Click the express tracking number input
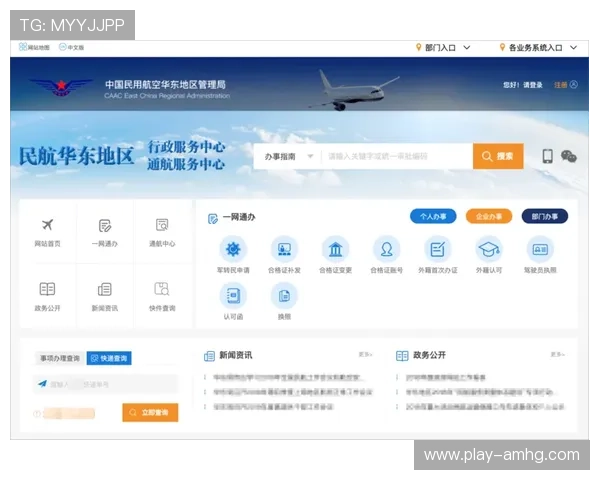The image size is (600, 480). 106,384
